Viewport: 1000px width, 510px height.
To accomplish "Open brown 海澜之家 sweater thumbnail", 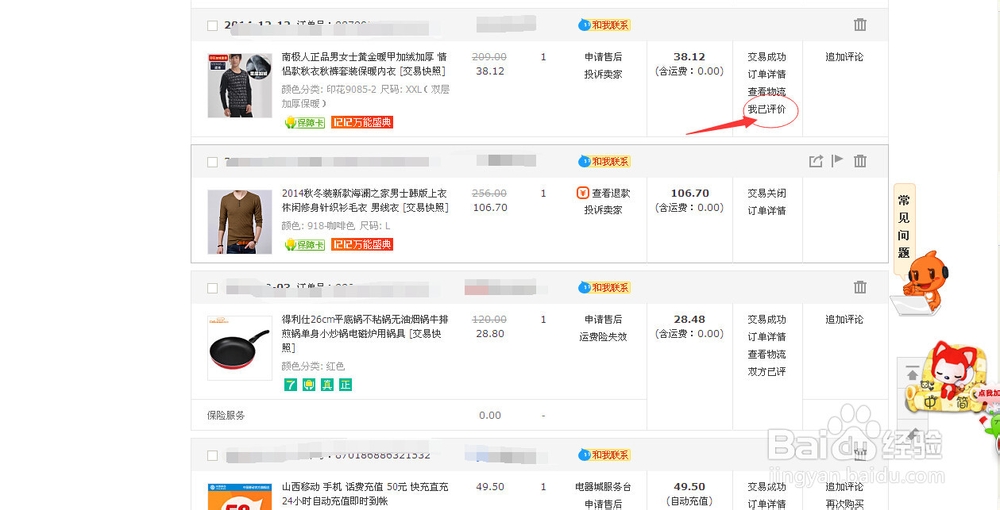I will pyautogui.click(x=240, y=221).
